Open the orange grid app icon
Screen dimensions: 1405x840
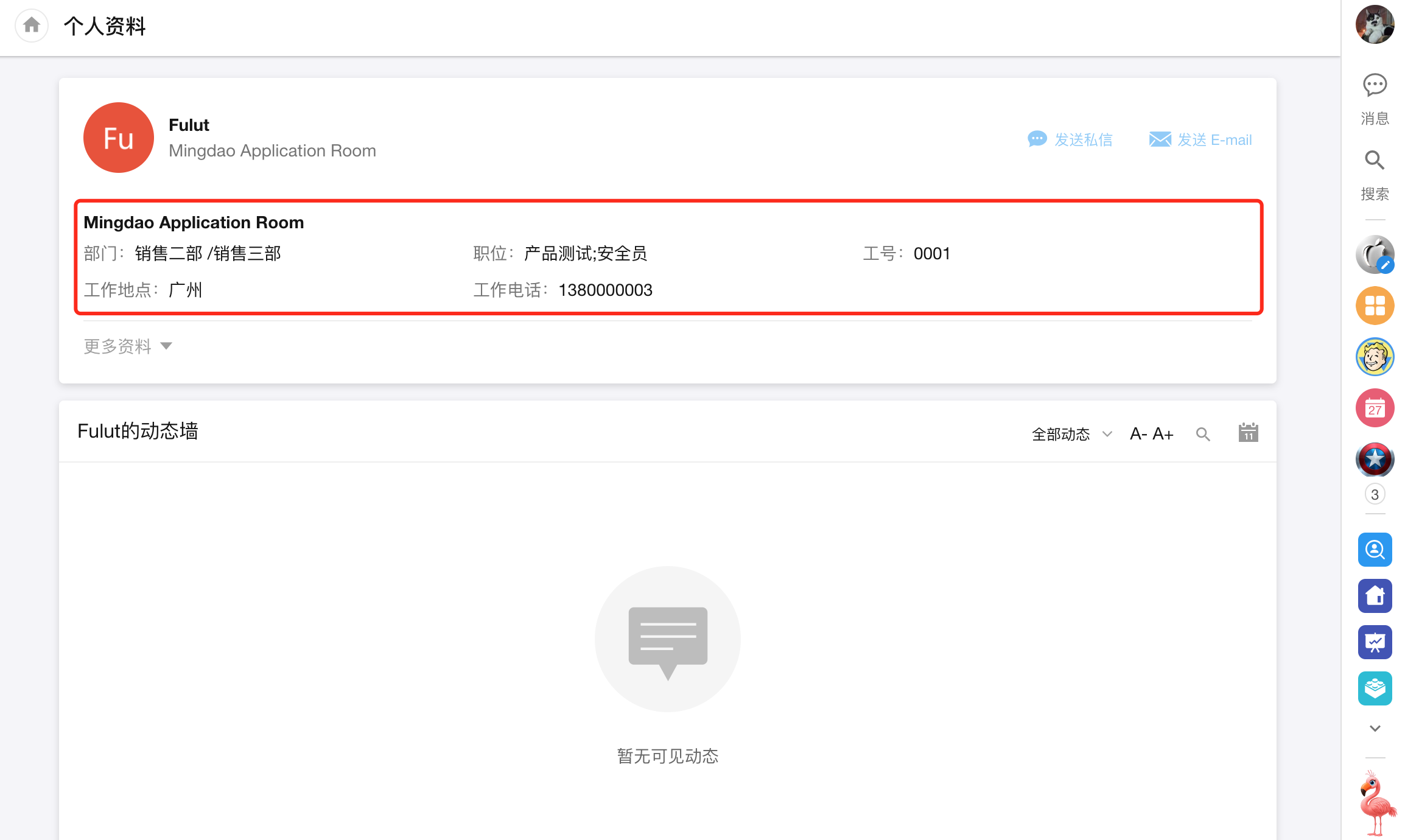pyautogui.click(x=1375, y=306)
